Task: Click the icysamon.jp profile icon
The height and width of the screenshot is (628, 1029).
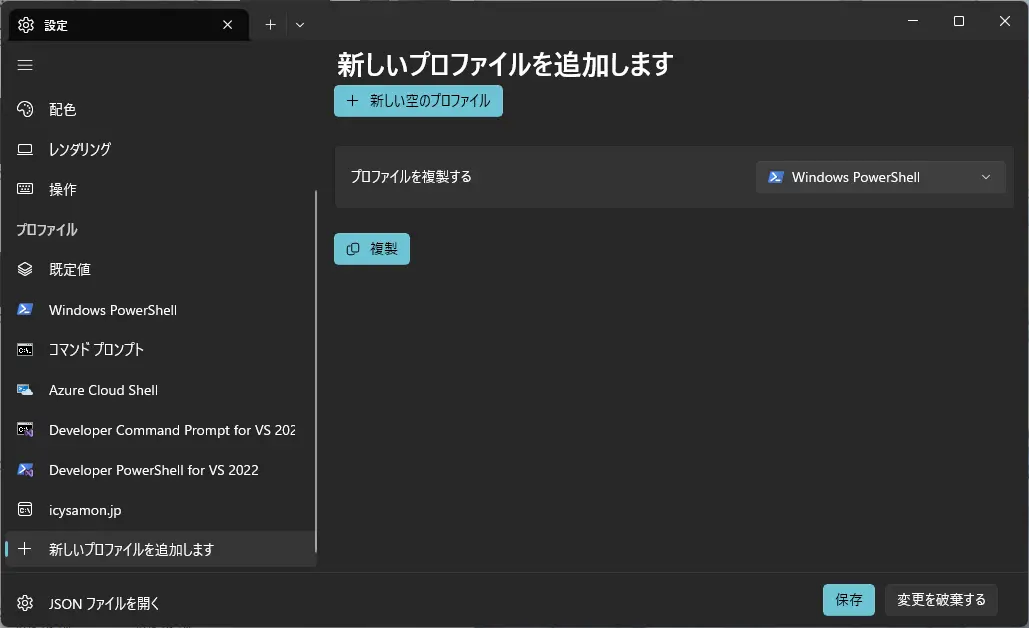Action: pos(25,510)
